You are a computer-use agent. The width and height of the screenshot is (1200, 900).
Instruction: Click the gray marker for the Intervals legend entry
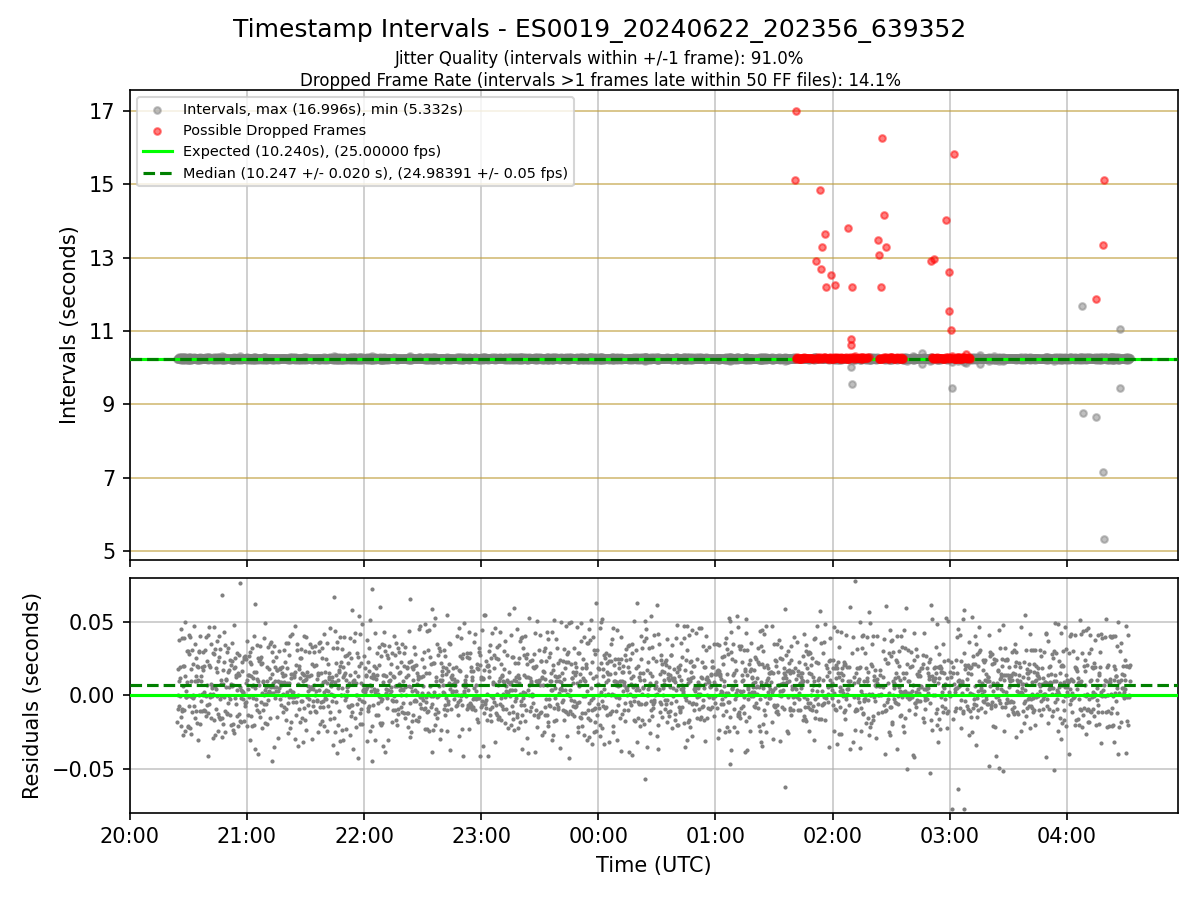157,109
